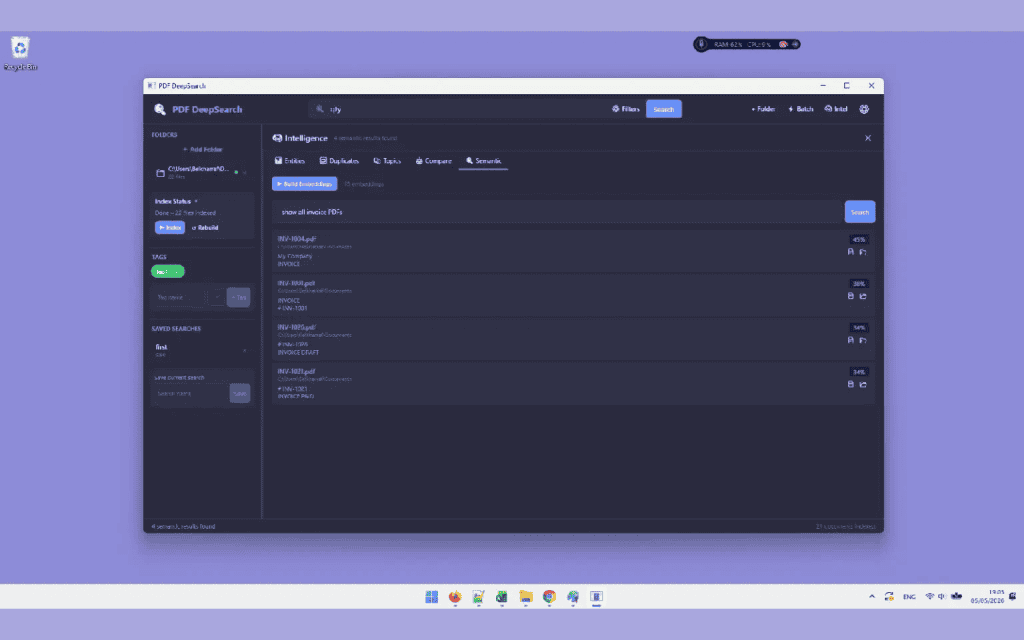Open Wi-Fi network settings in tray

click(x=930, y=596)
